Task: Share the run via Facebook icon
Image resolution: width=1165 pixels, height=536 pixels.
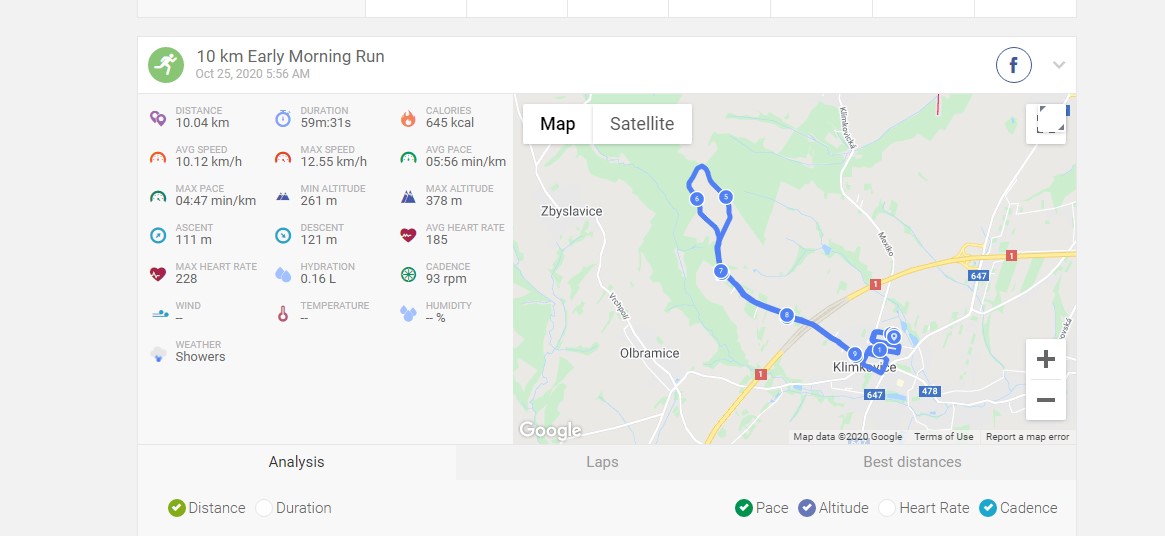Action: click(1013, 65)
